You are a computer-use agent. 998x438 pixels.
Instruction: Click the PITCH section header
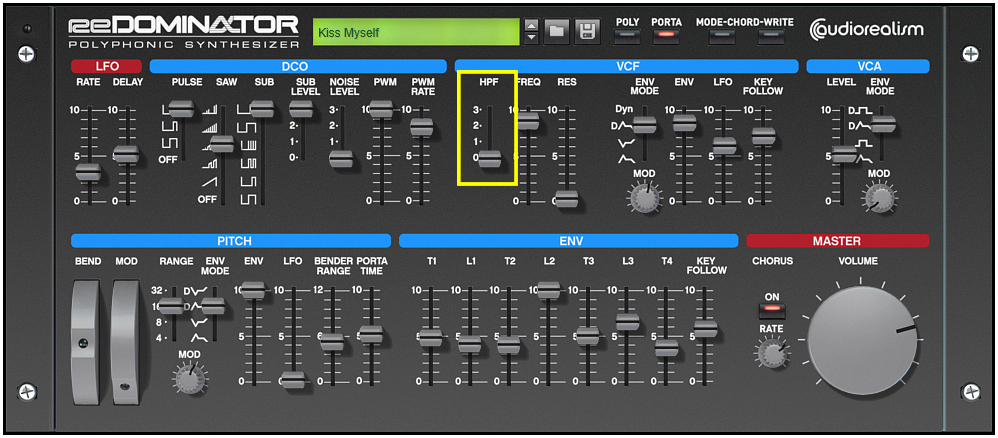pos(231,241)
